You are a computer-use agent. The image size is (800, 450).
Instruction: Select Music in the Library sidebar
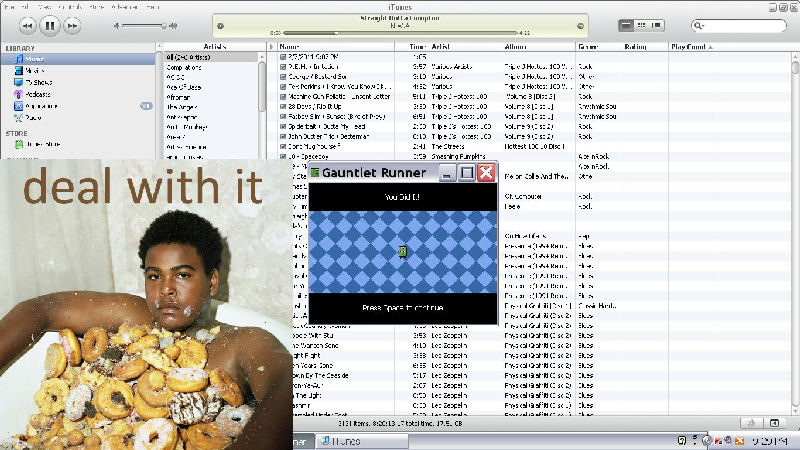click(x=34, y=59)
